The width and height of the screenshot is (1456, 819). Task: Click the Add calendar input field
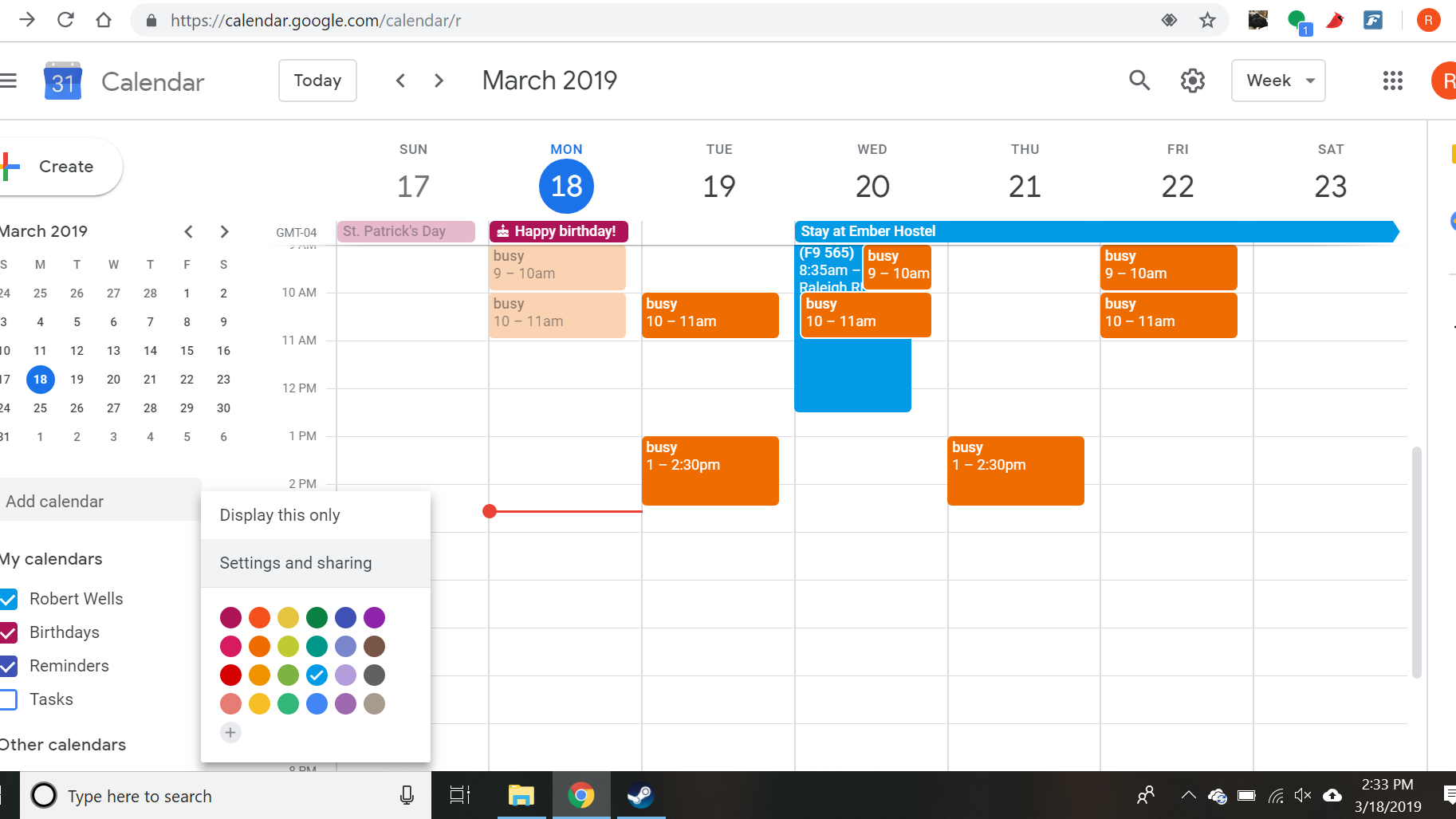pyautogui.click(x=99, y=501)
